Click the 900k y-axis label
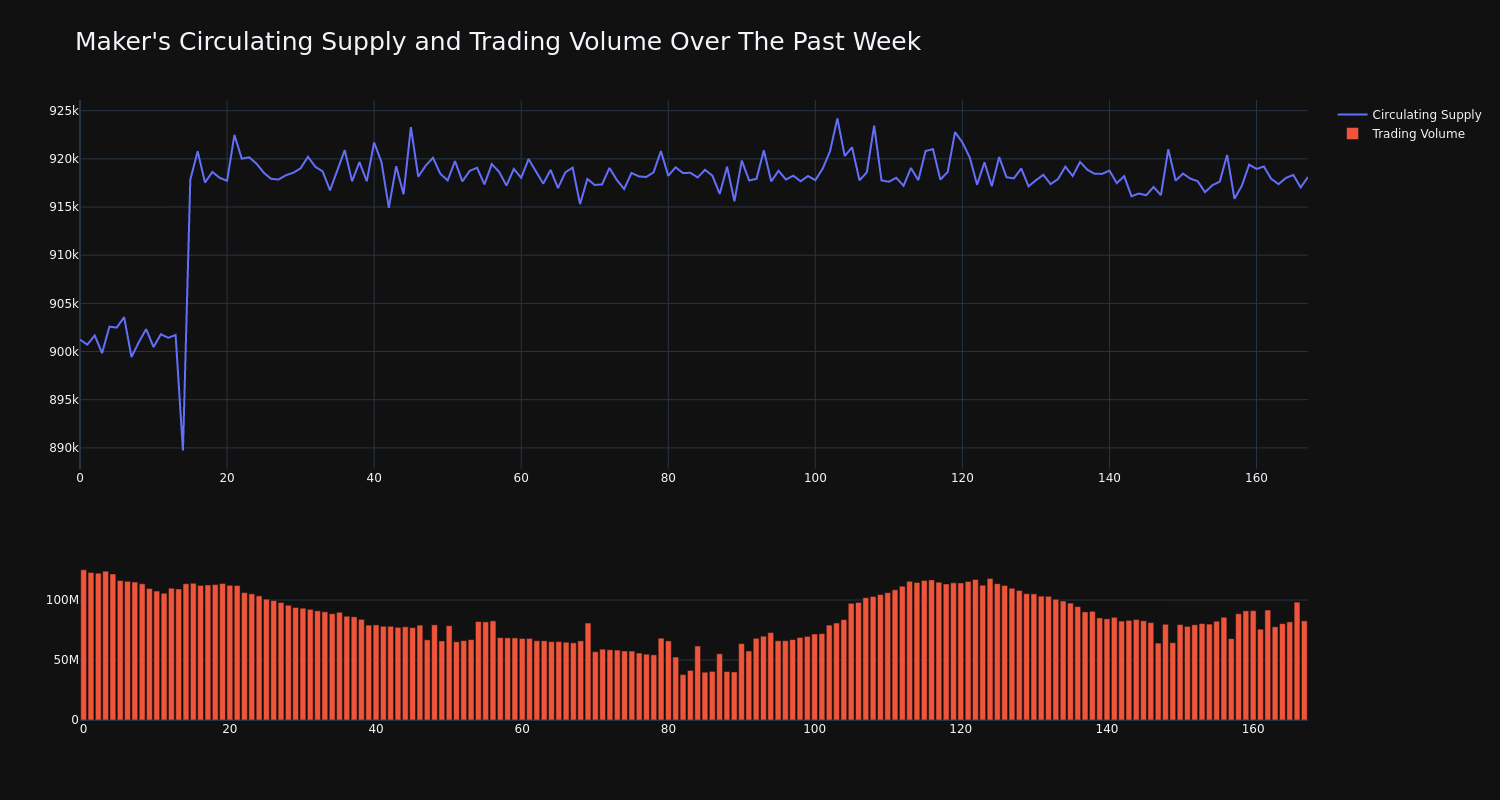 tap(63, 351)
